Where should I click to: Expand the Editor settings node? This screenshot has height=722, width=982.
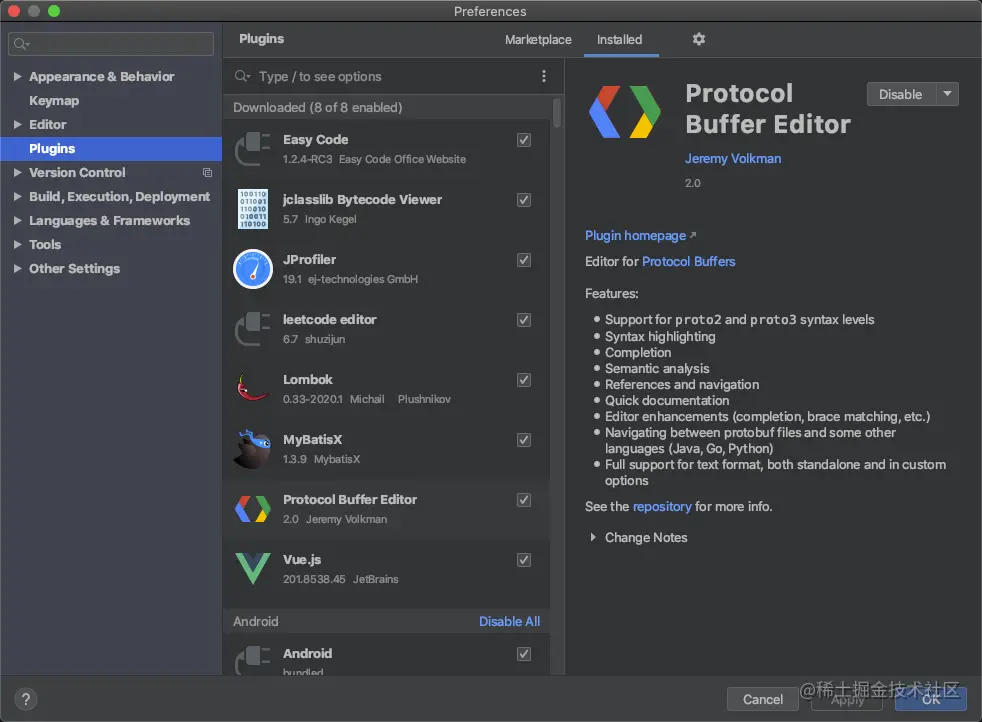18,125
